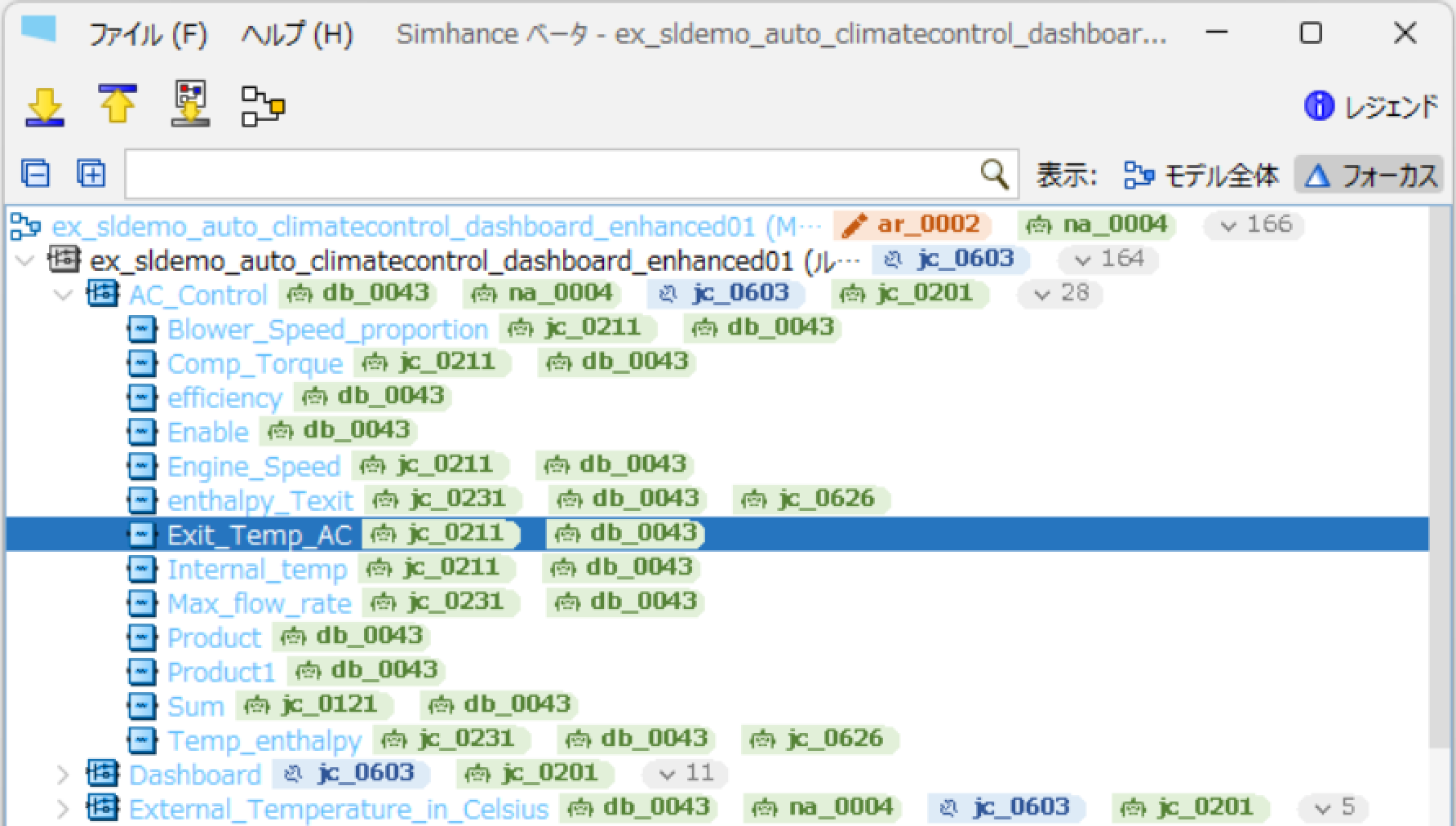Expand the External_Temperature_in_Celsius node
Image resolution: width=1456 pixels, height=826 pixels.
(64, 809)
